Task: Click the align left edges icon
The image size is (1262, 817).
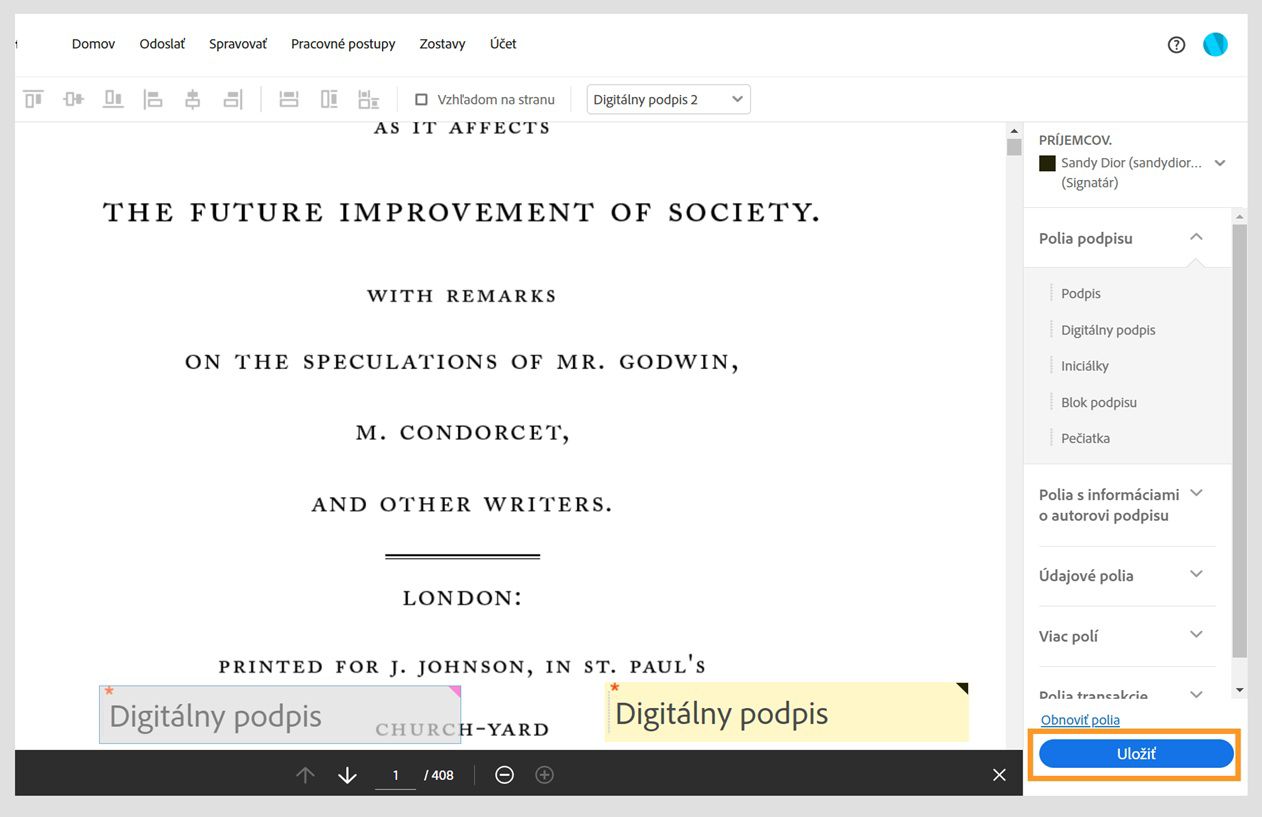Action: pos(153,99)
